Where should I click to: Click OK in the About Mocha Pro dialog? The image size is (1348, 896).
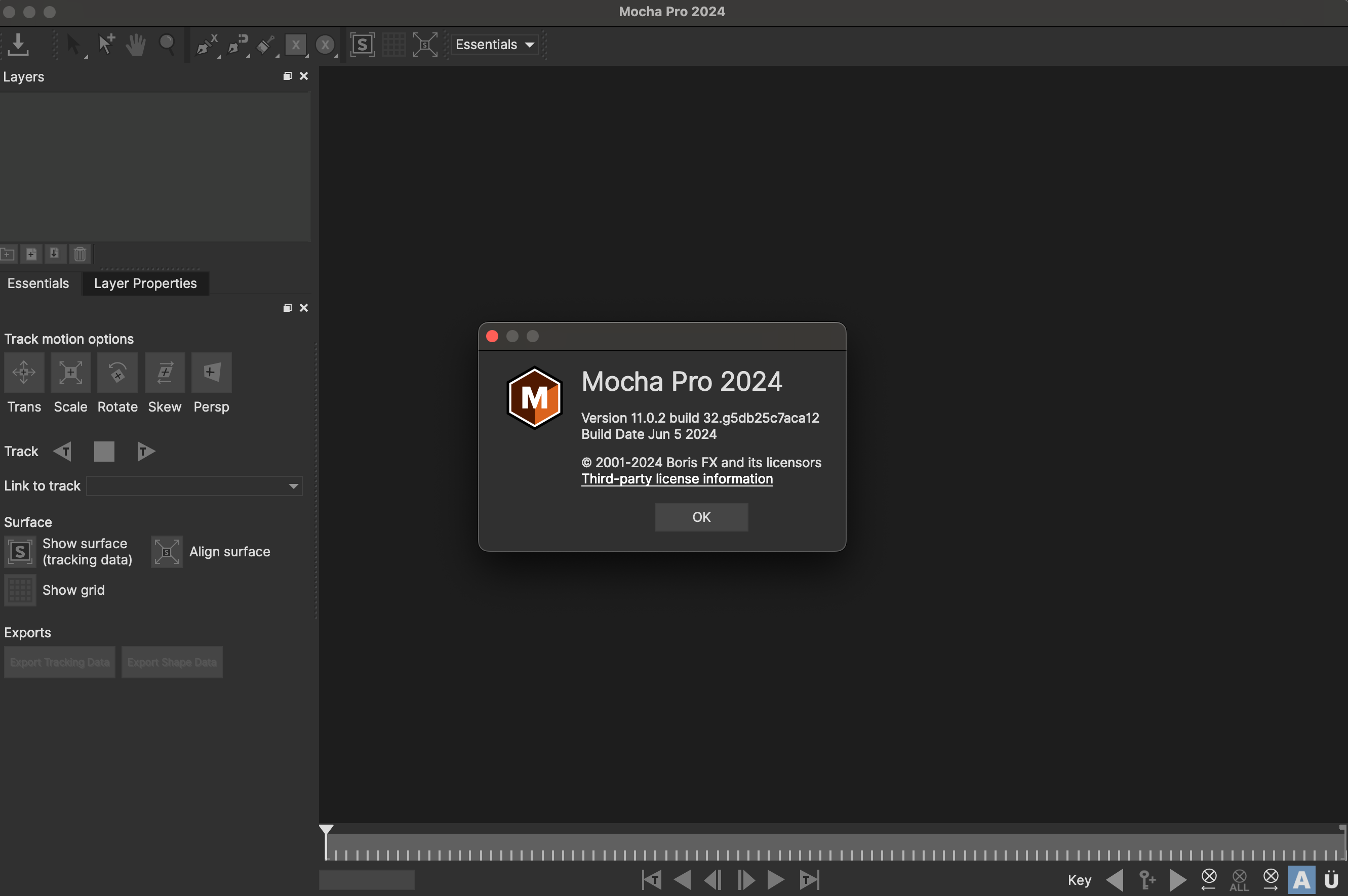(x=701, y=516)
